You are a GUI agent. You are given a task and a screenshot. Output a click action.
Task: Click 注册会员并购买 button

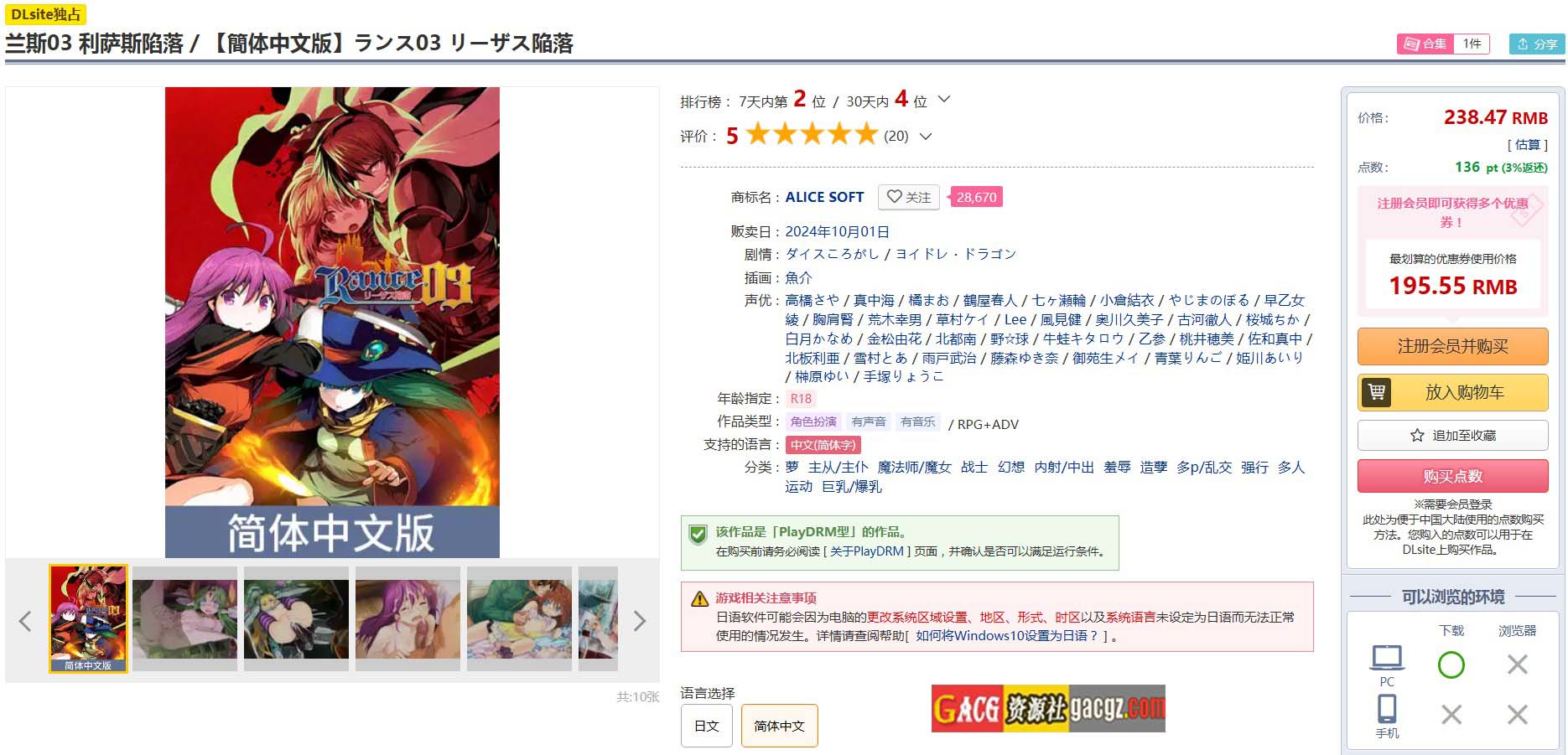(1452, 346)
